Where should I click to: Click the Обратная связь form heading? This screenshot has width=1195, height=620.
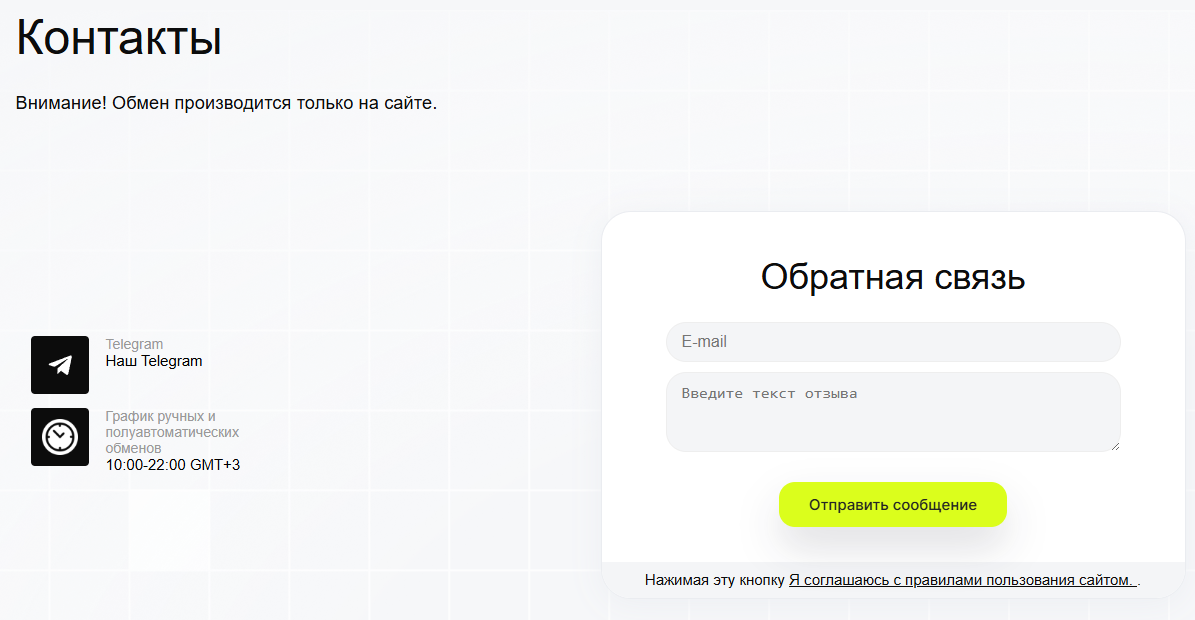pyautogui.click(x=892, y=277)
